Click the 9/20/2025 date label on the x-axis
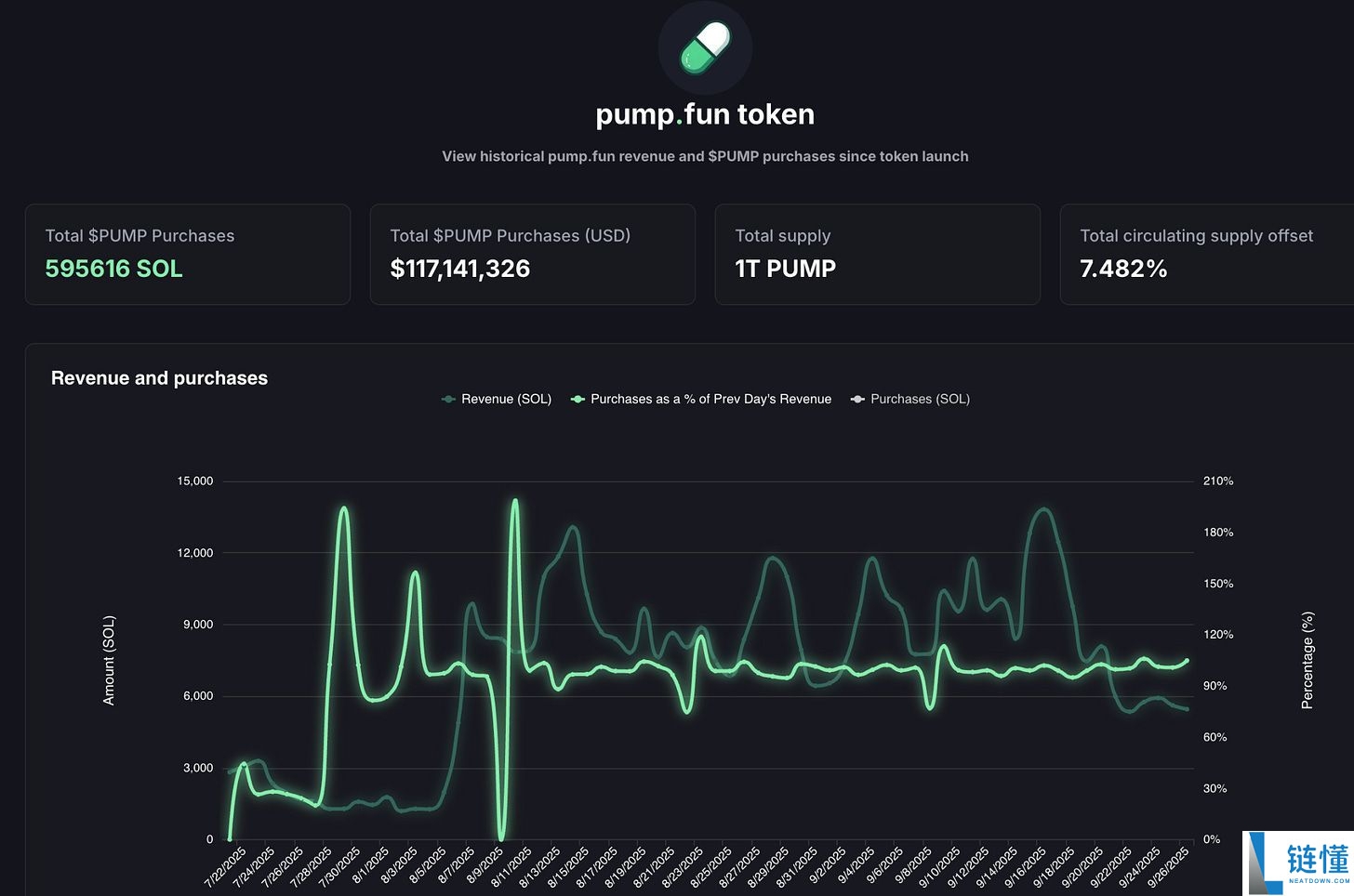Screen dimensions: 1354x896 1083,866
